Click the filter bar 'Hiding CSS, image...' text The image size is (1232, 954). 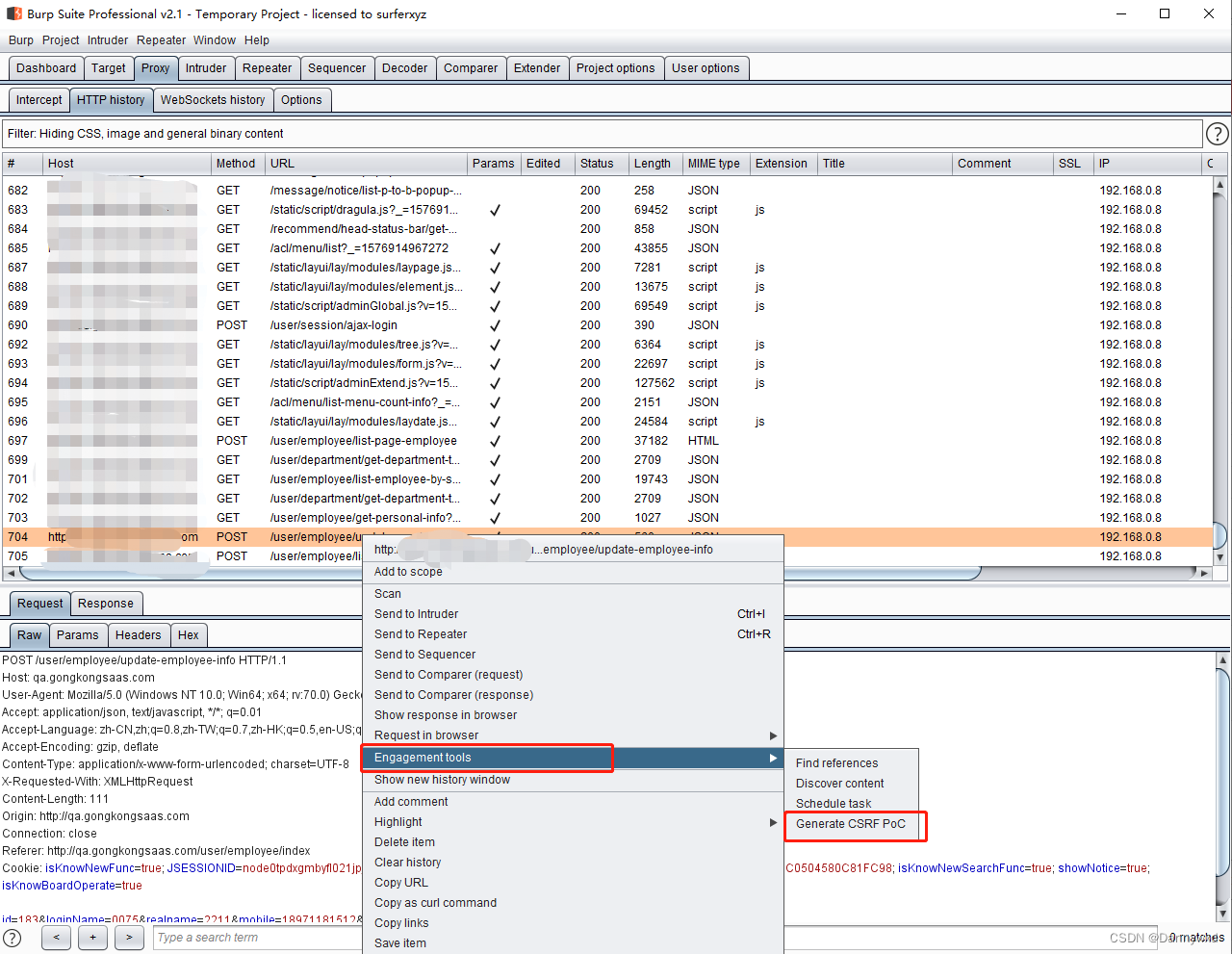coord(145,134)
